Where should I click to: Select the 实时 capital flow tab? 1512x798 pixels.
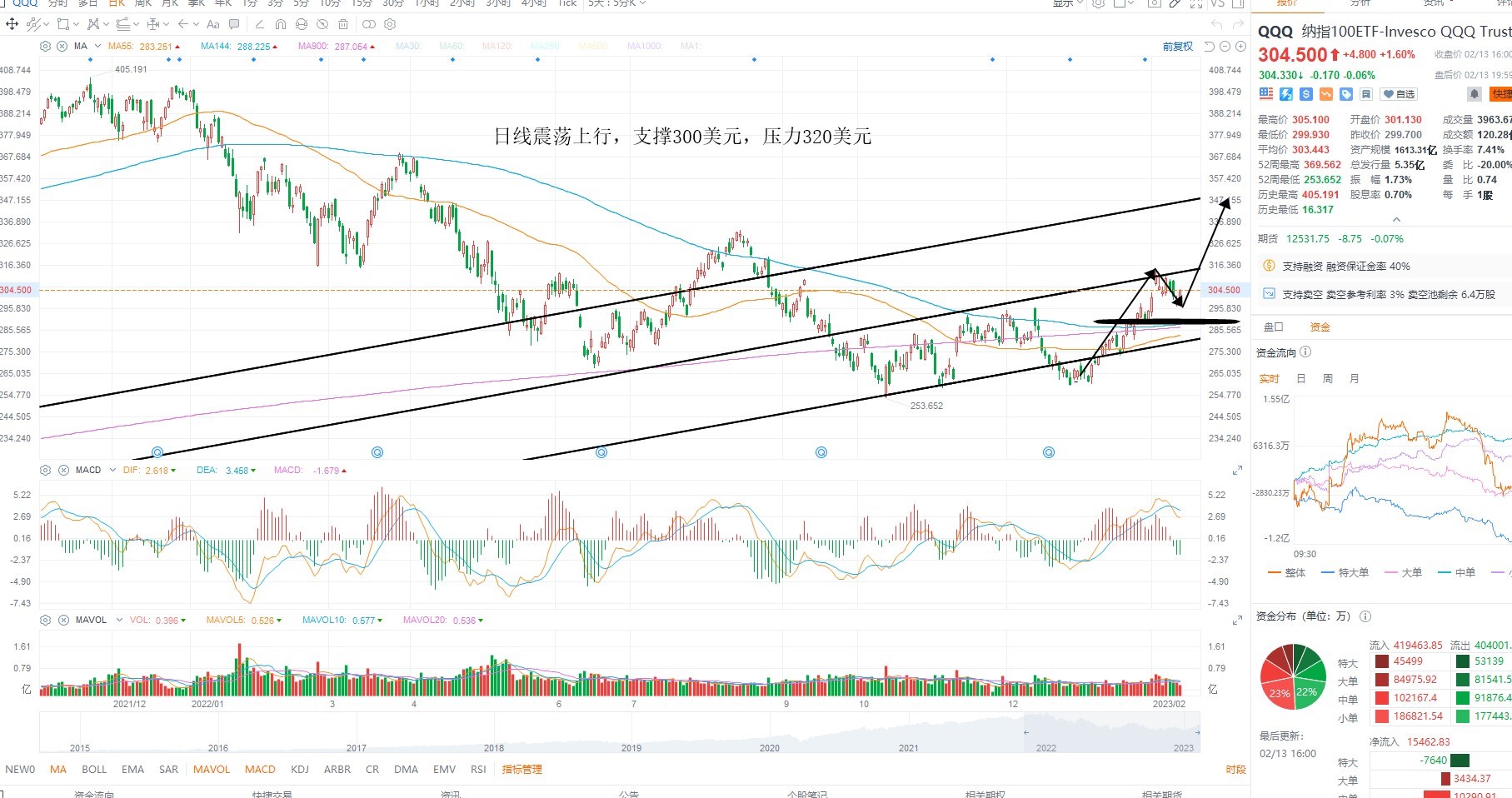(1269, 379)
